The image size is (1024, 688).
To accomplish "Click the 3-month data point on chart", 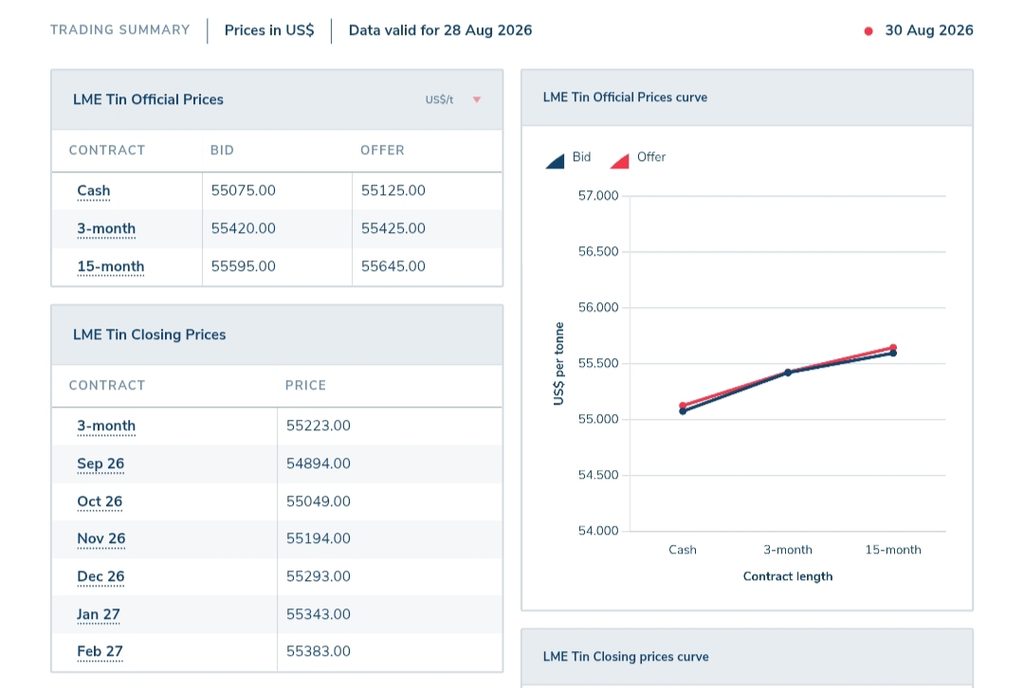I will tap(788, 372).
